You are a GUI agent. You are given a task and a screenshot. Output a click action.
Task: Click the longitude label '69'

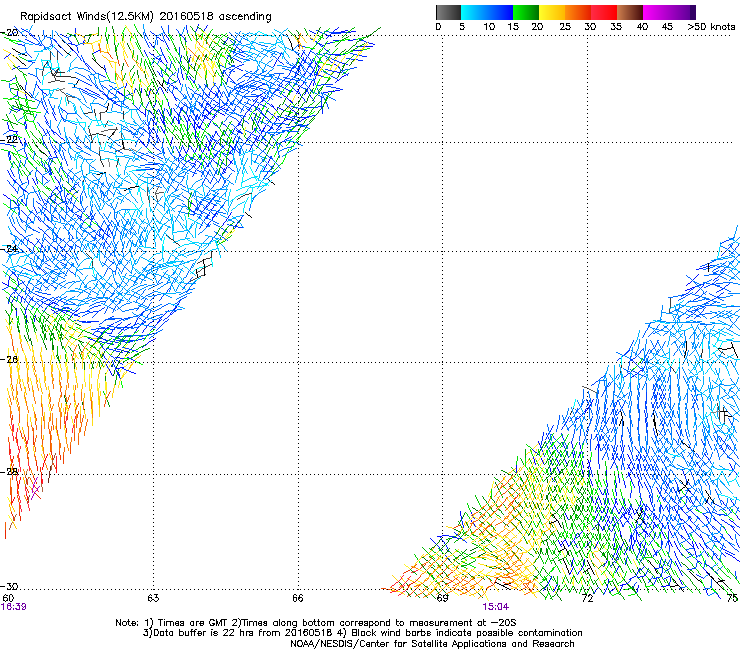pyautogui.click(x=442, y=598)
